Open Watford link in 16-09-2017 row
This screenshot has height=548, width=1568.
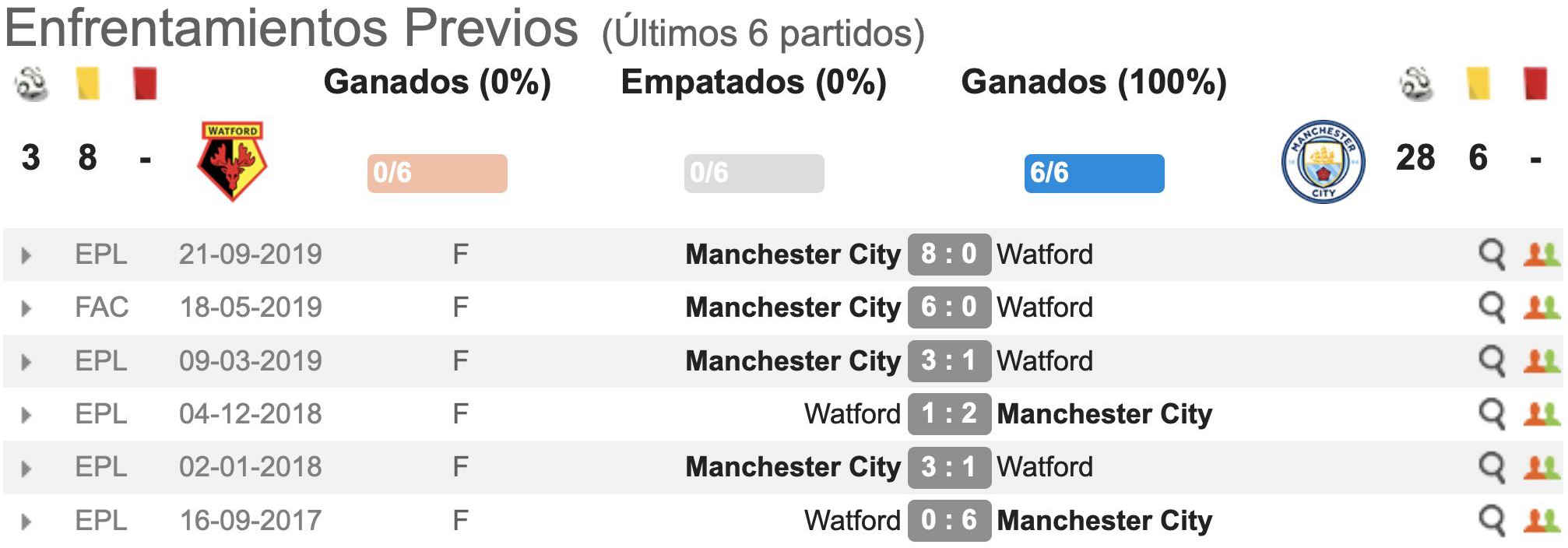853,520
